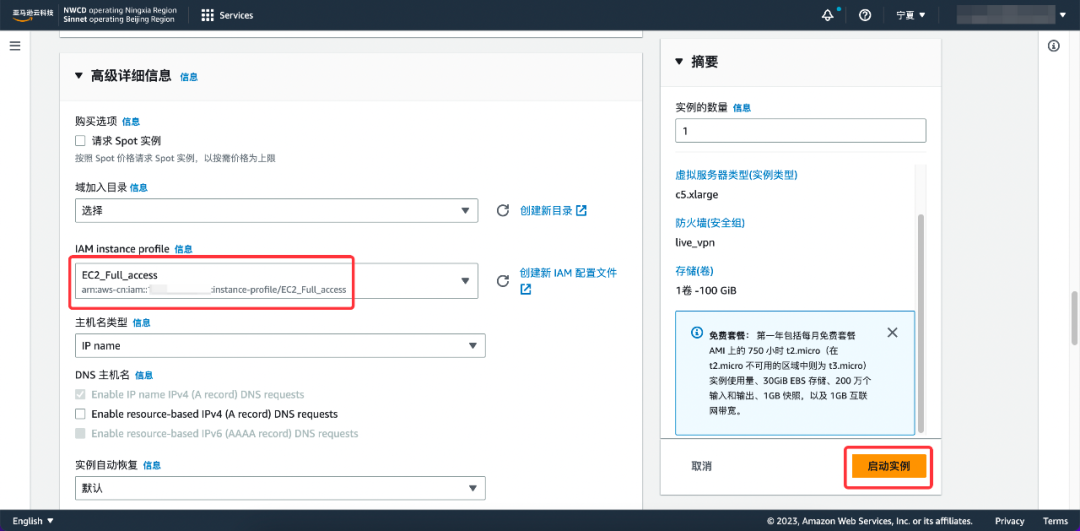Image resolution: width=1080 pixels, height=531 pixels.
Task: Open the 创建新目录 link
Action: [x=553, y=211]
